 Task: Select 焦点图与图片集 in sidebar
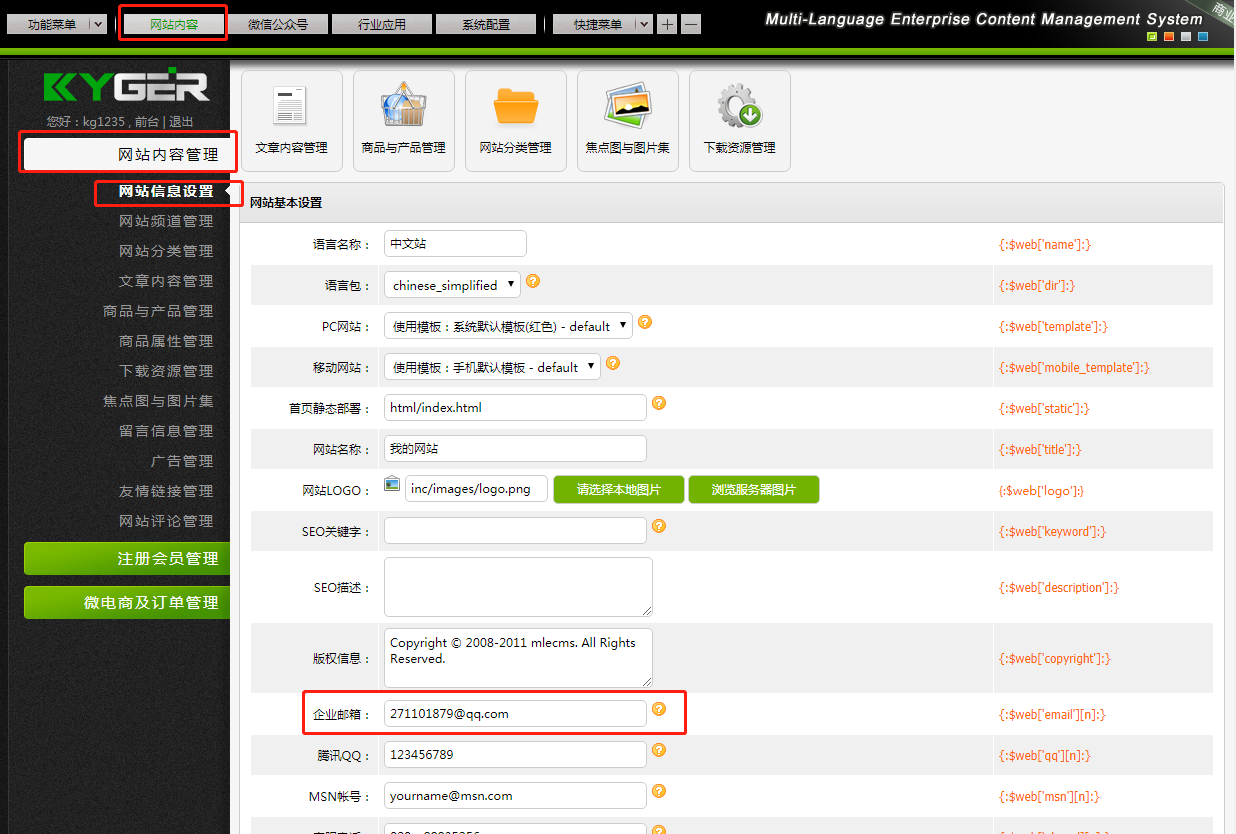158,401
